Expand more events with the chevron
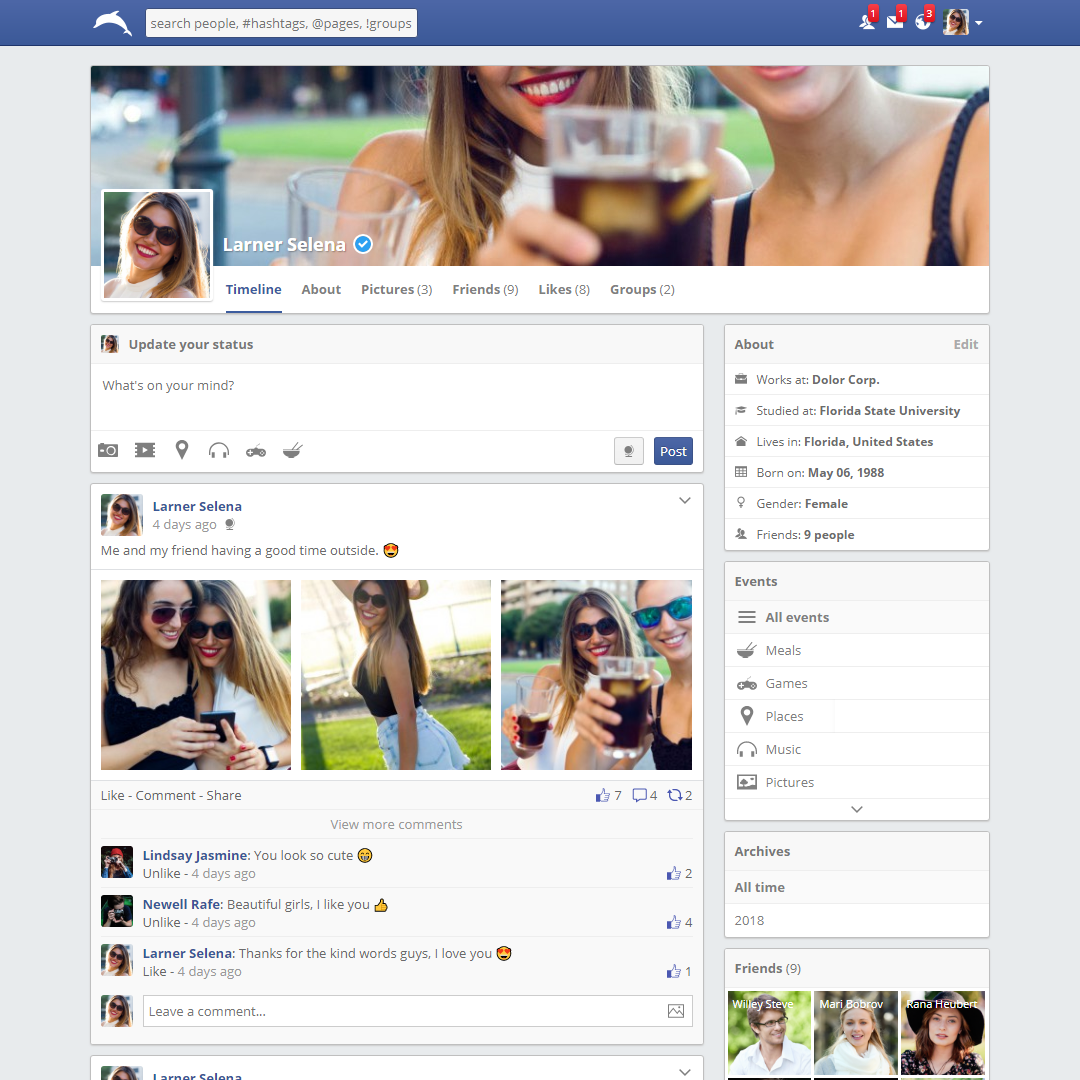Screen dimensions: 1080x1080 pos(856,809)
